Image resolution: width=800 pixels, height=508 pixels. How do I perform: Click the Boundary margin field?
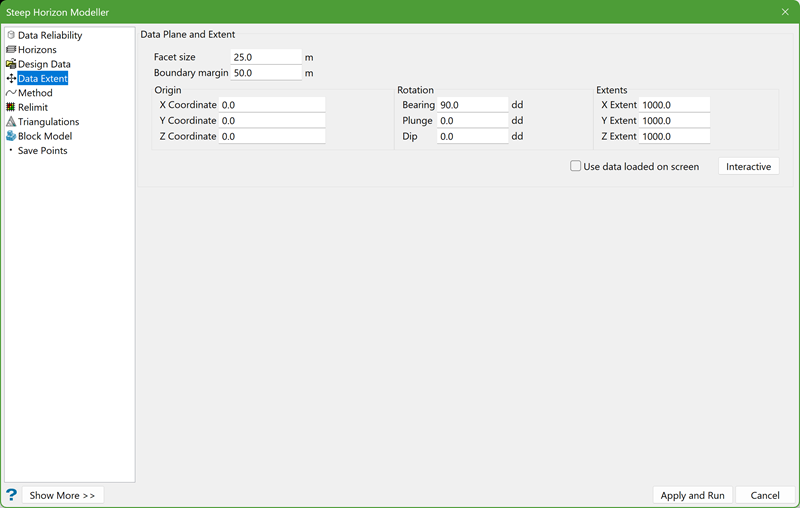click(266, 73)
